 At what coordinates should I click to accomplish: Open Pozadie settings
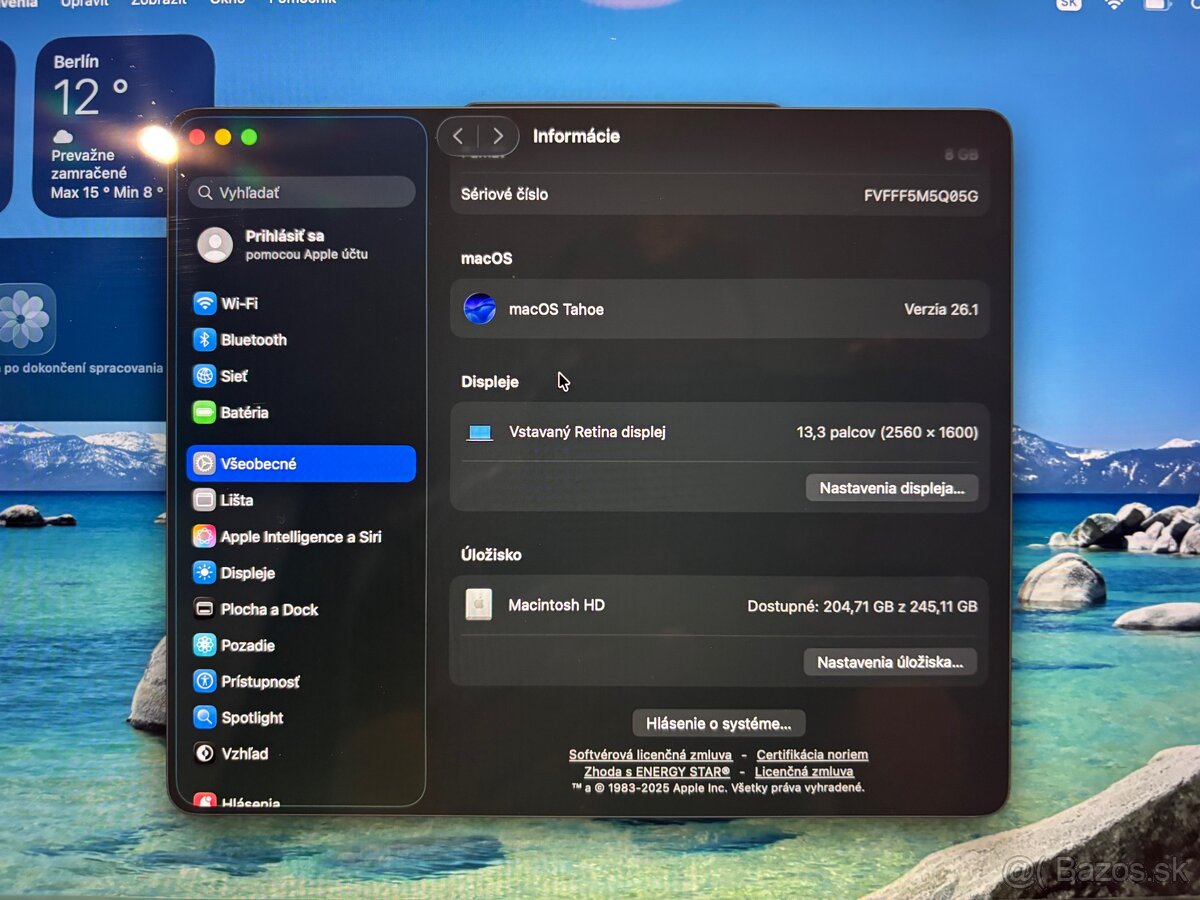252,645
